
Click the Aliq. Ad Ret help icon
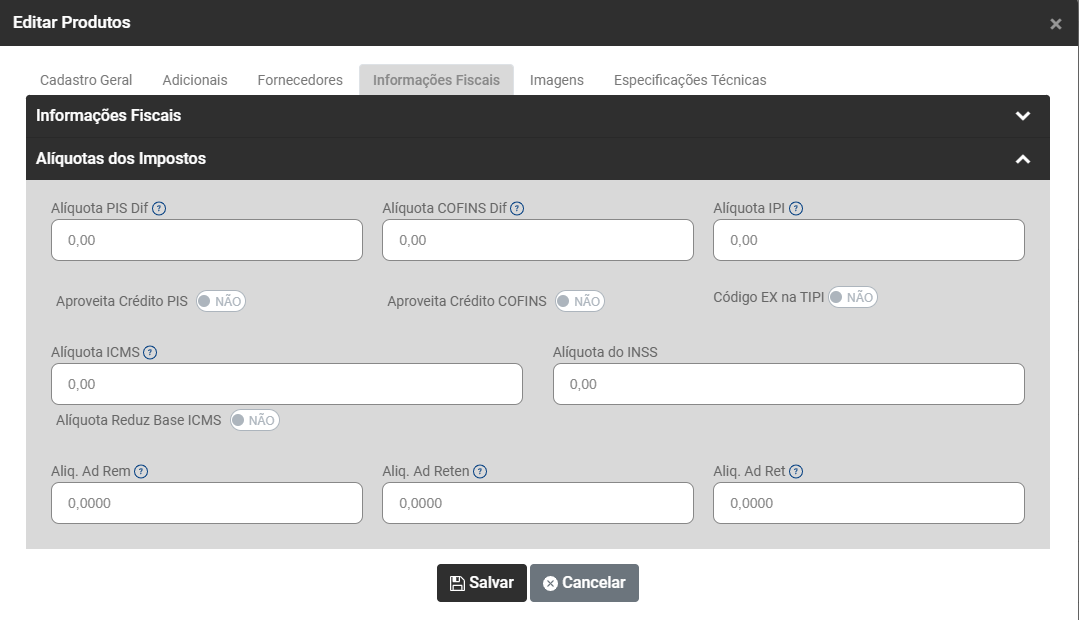[796, 472]
